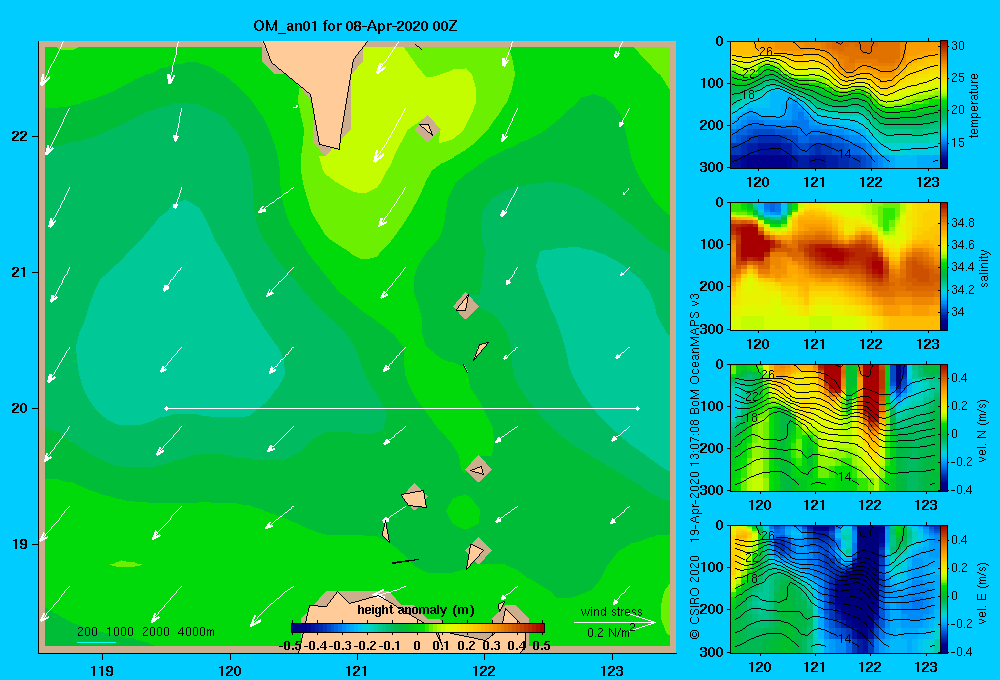
Task: Click the title "OM_an01 for 08-Apr-2020 00Z"
Action: [355, 26]
